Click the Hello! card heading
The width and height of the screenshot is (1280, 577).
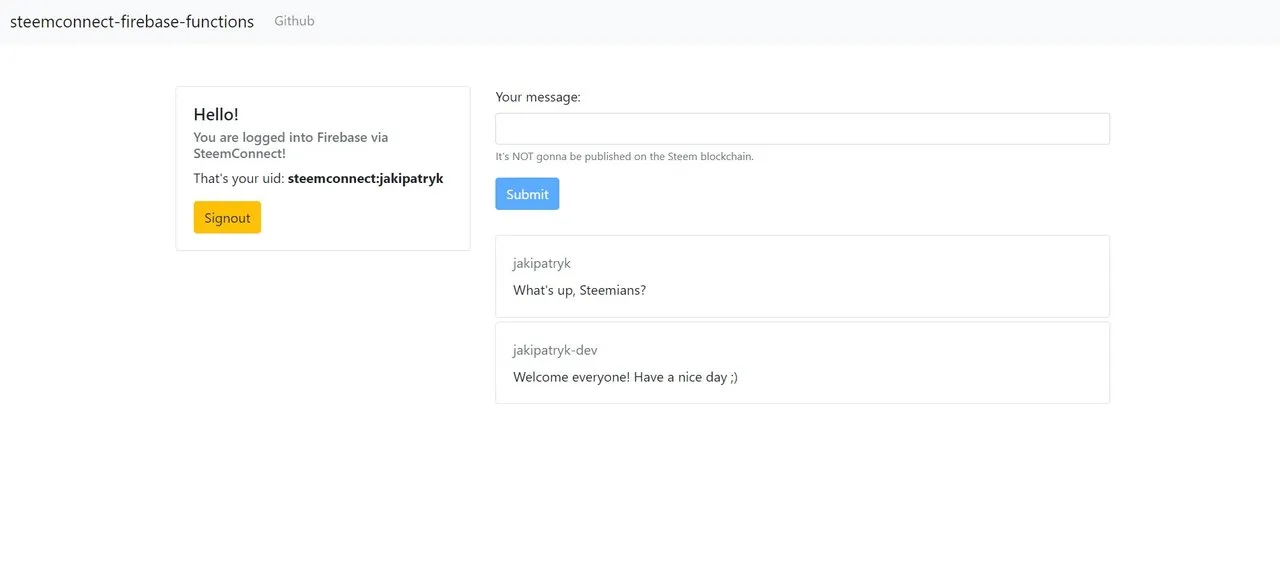point(216,115)
